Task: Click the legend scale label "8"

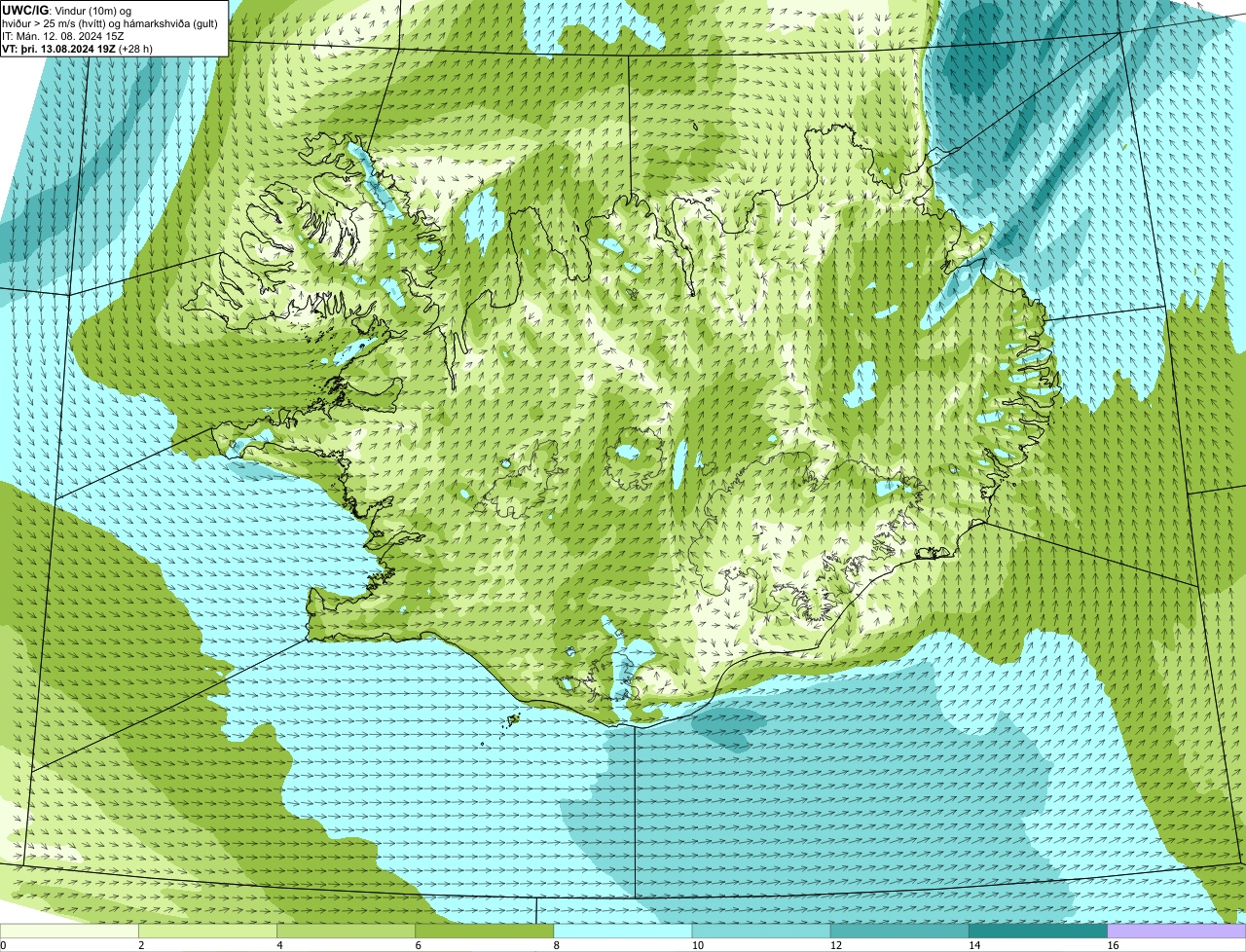Action: click(x=557, y=945)
